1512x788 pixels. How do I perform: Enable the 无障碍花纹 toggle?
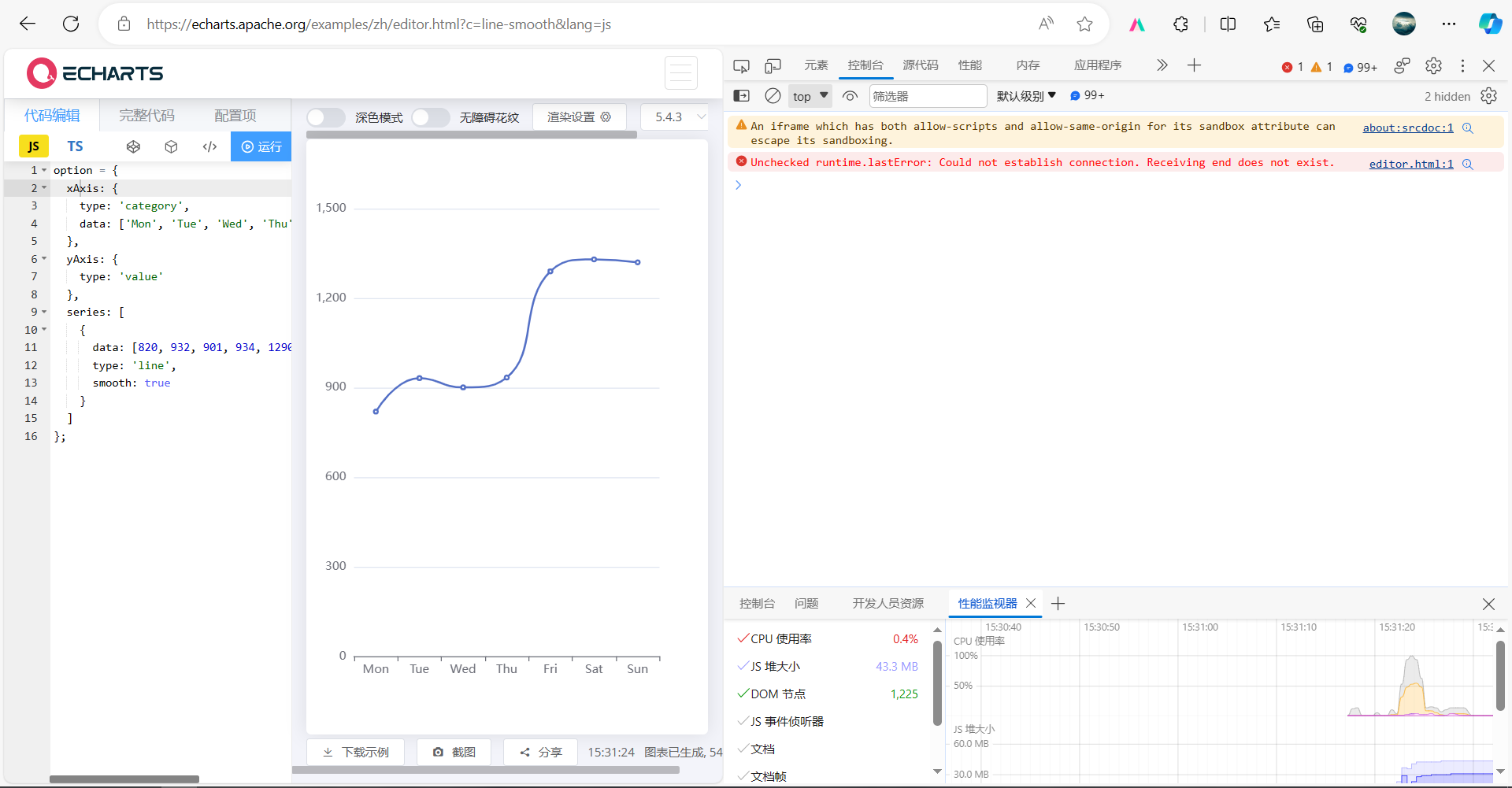coord(430,117)
